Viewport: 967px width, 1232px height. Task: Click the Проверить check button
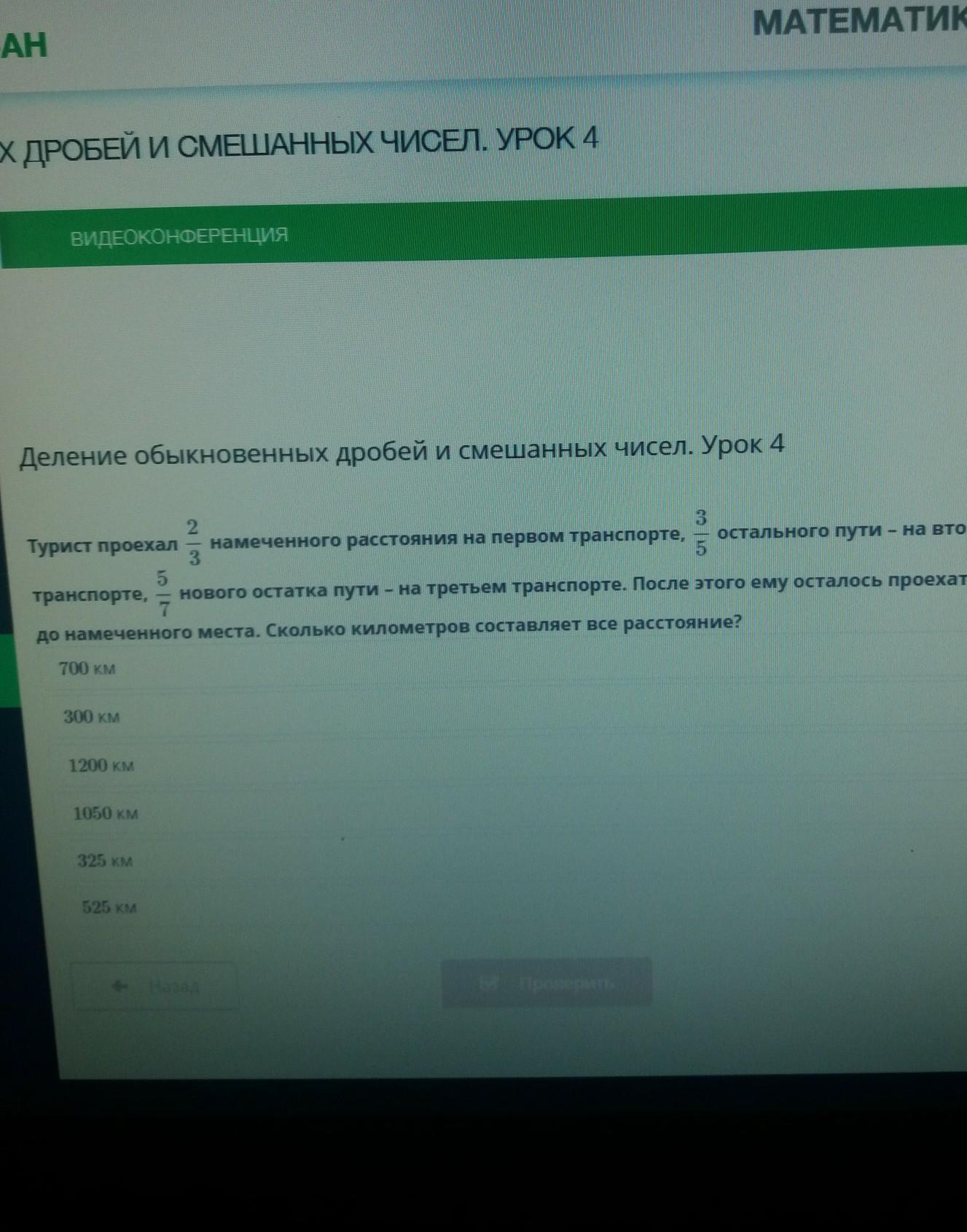coord(547,984)
